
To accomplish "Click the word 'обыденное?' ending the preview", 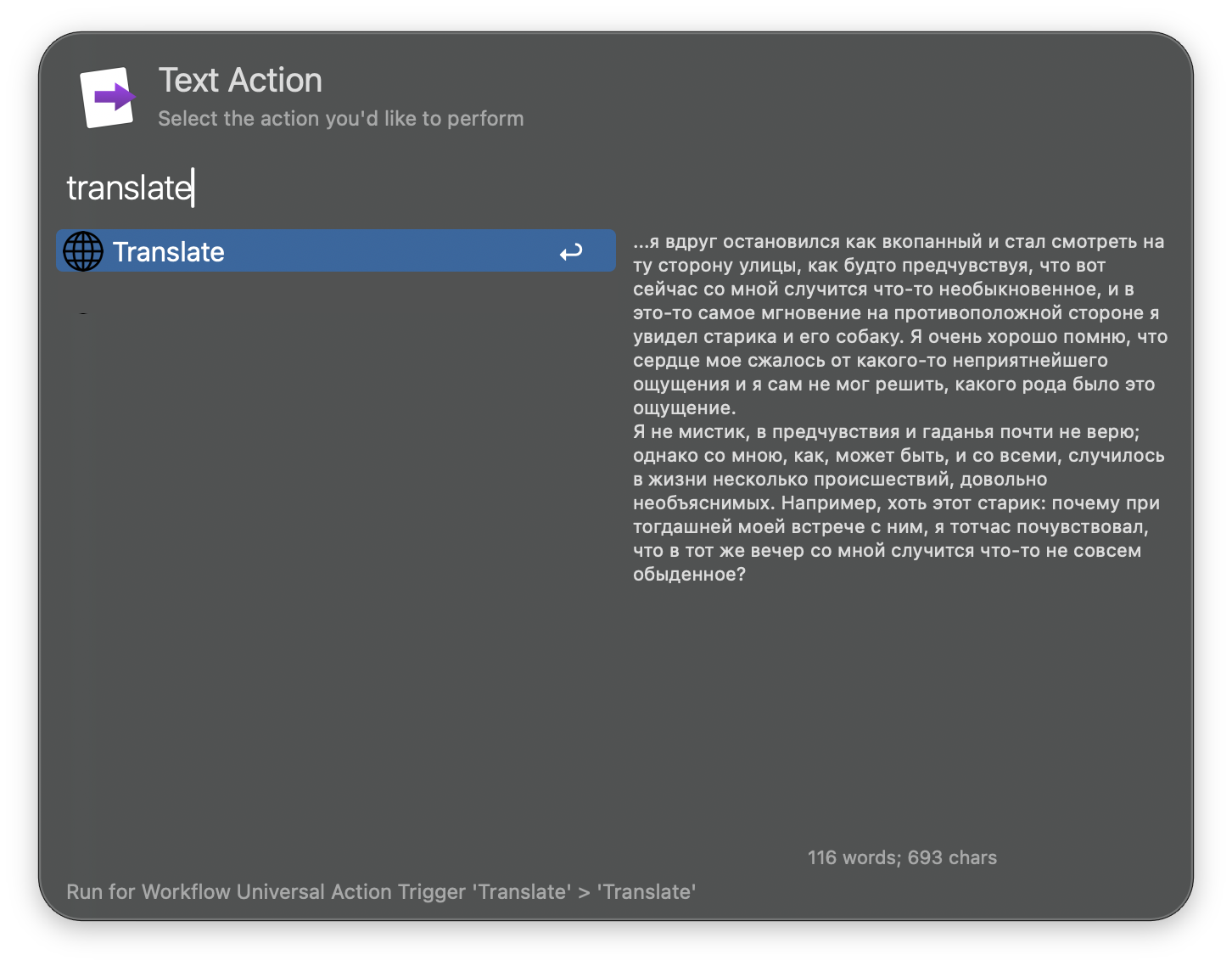I will pos(689,575).
